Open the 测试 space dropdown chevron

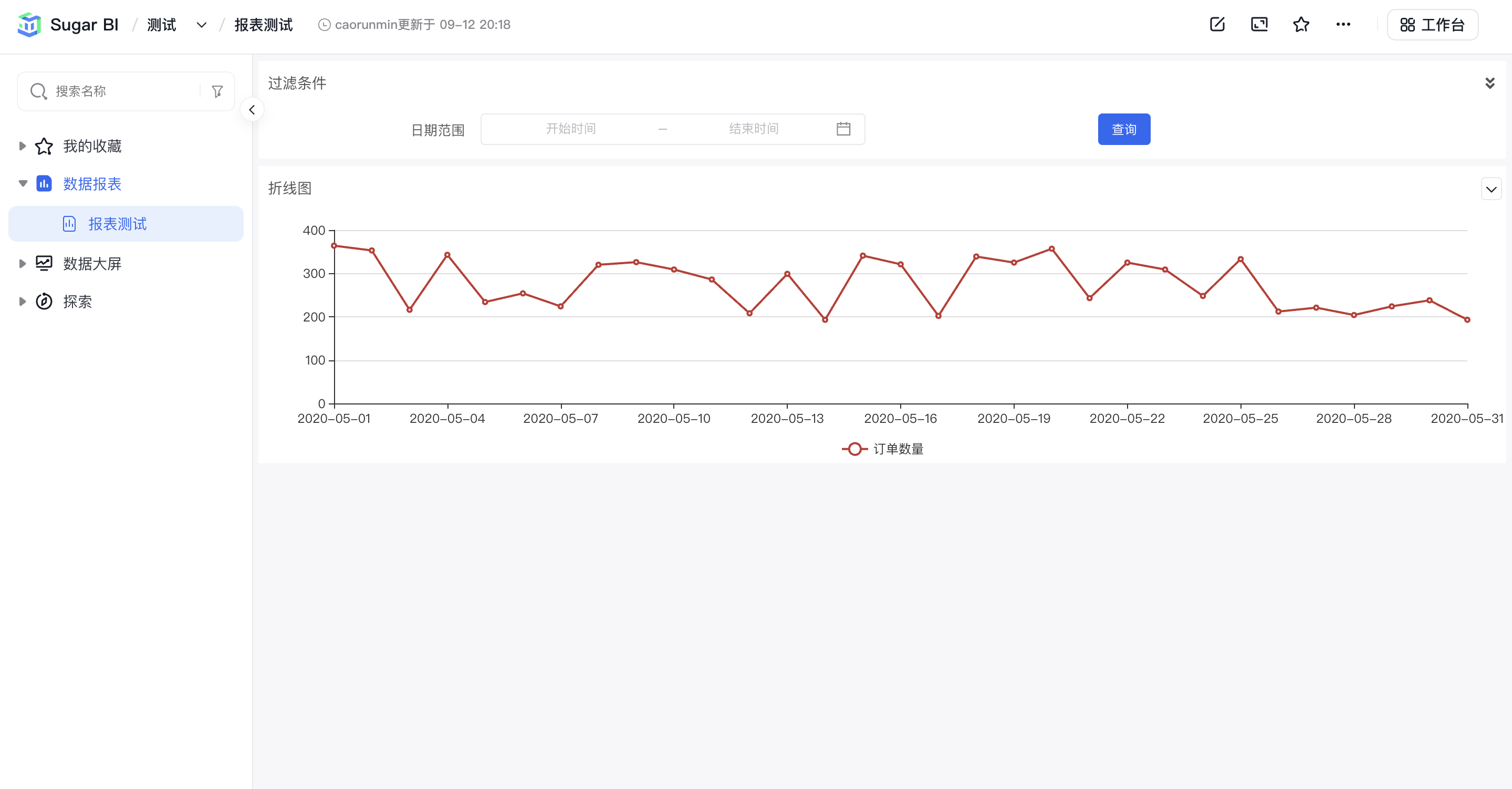point(201,25)
